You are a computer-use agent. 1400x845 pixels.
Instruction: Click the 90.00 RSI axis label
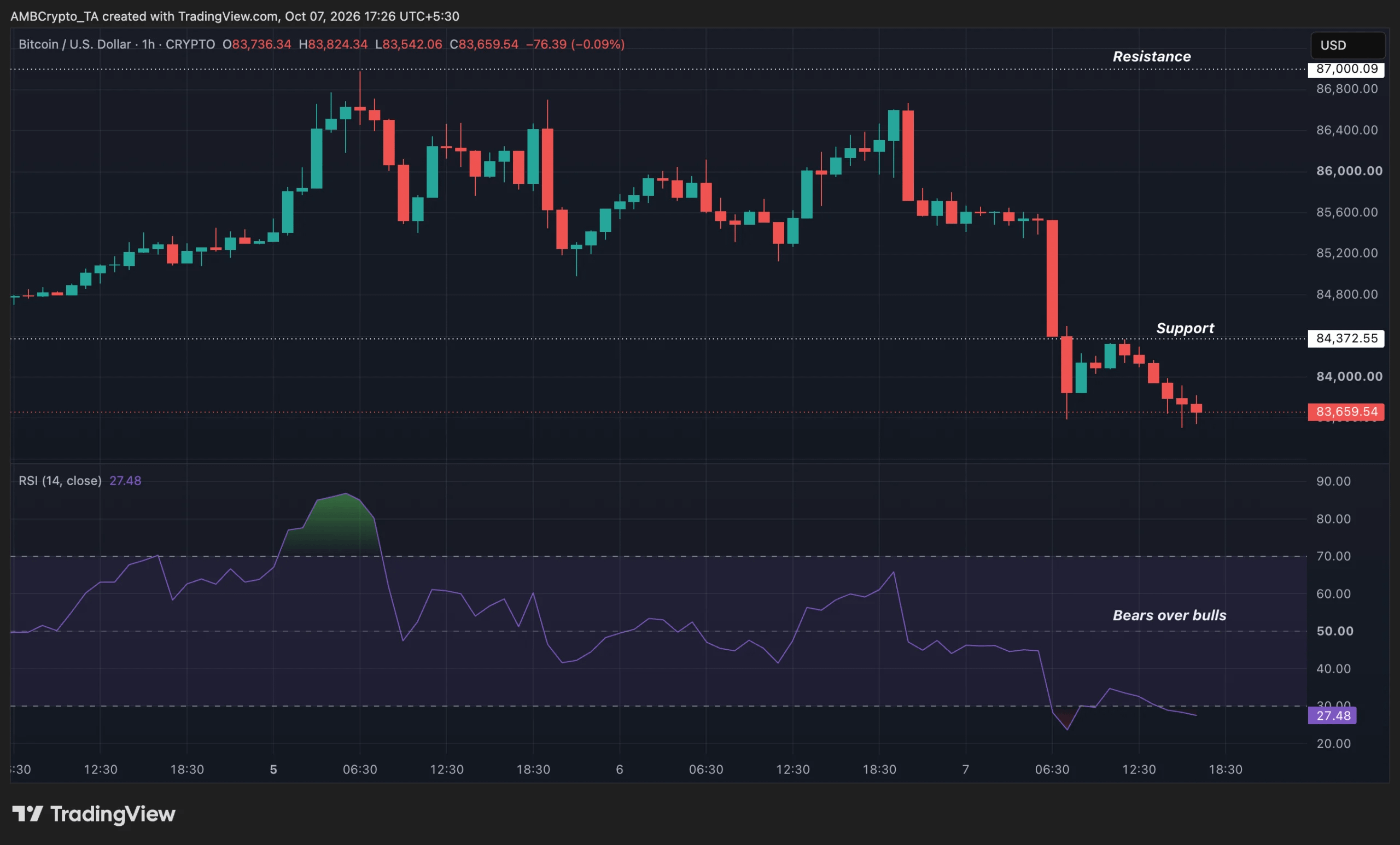coord(1333,481)
